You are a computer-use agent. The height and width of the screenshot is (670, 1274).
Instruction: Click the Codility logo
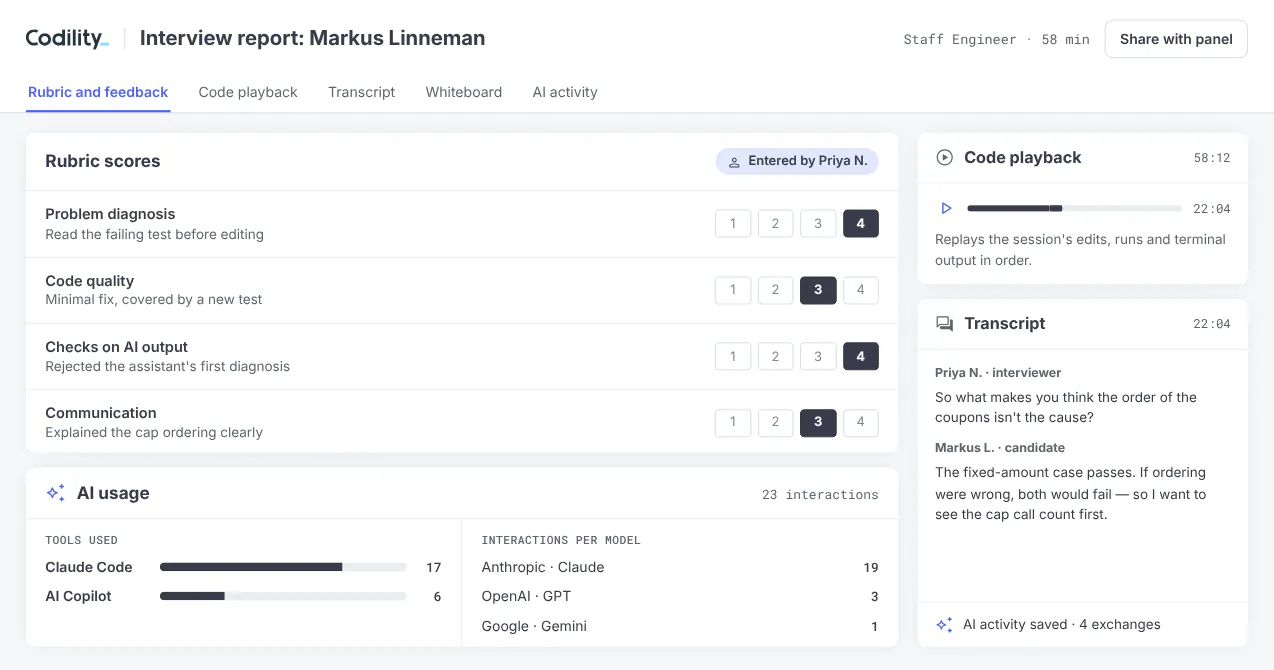67,39
